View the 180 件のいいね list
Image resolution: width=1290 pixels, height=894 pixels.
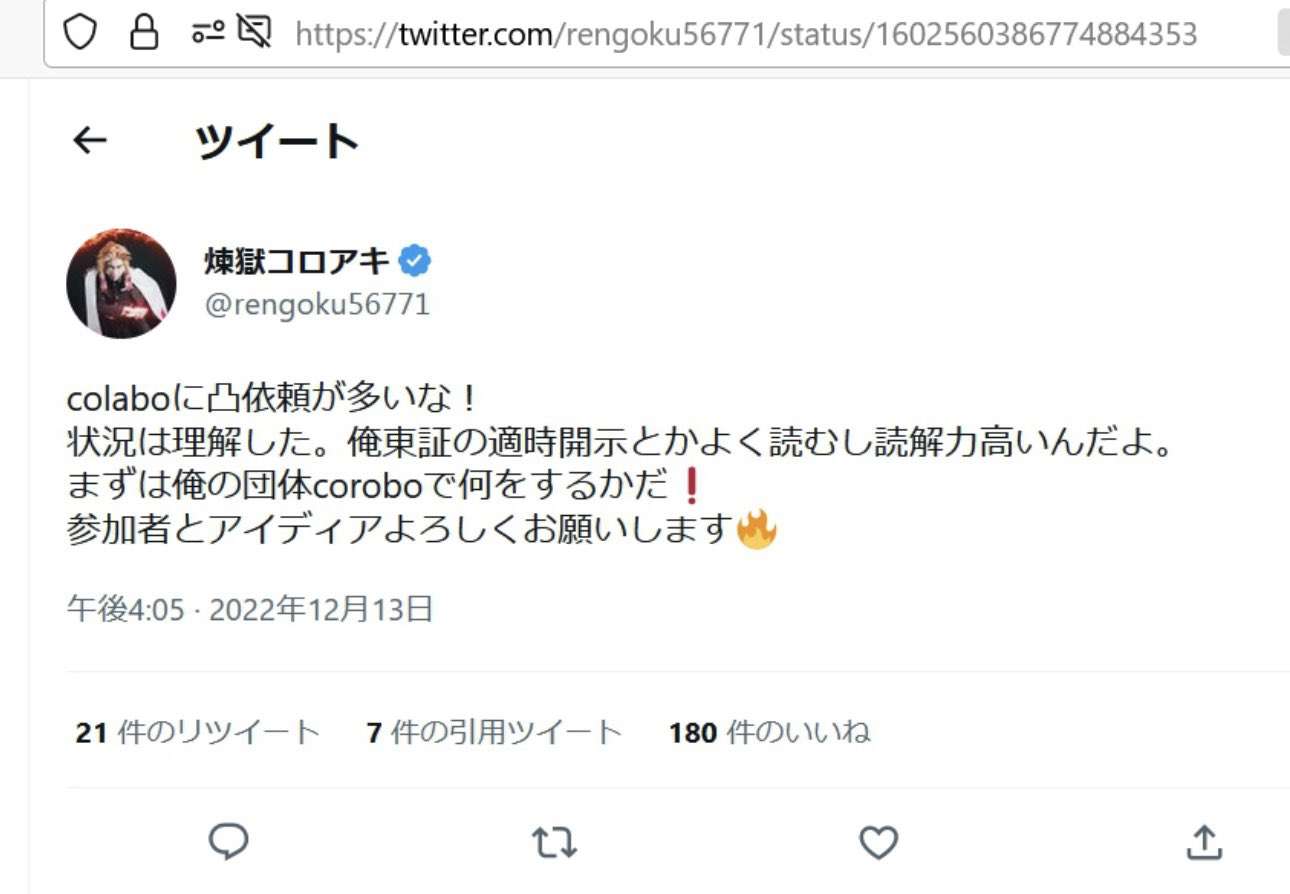[x=769, y=733]
